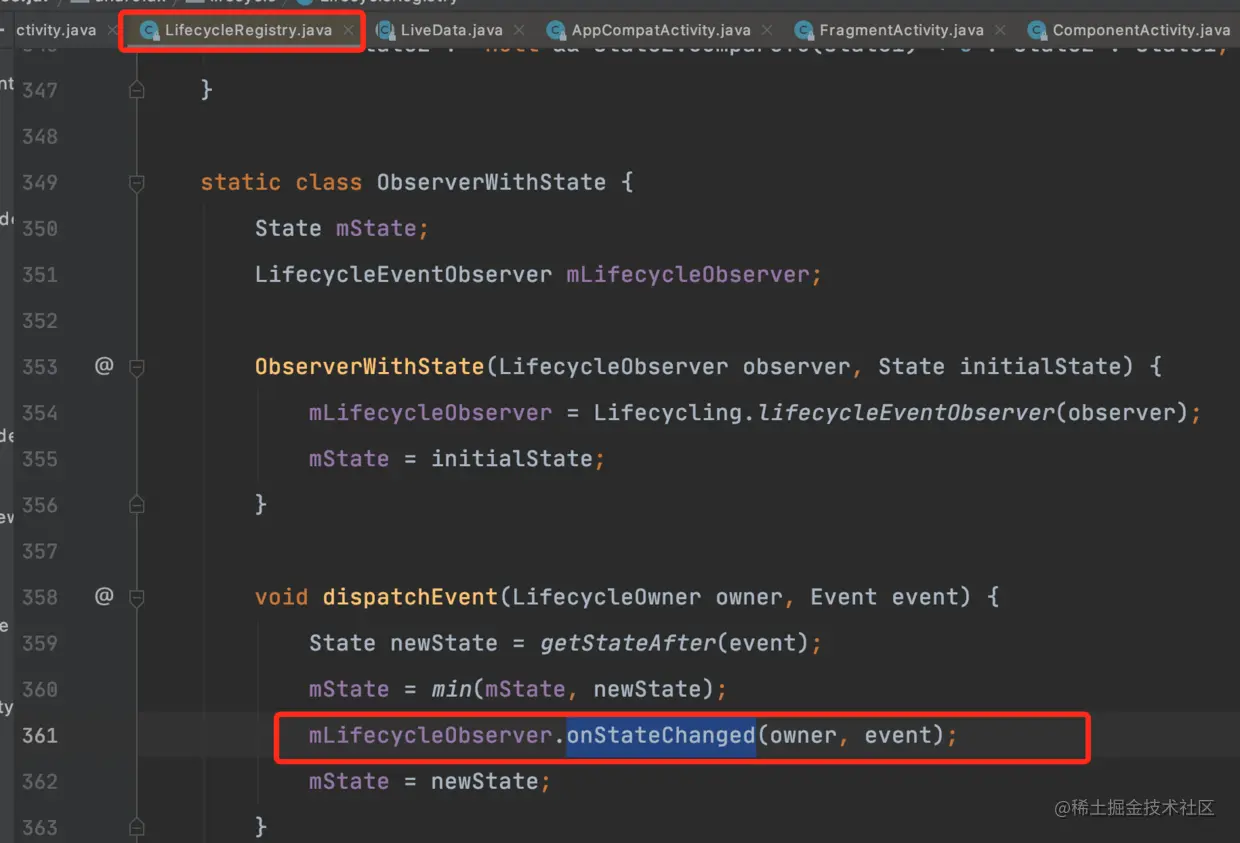
Task: Collapse the dispatchEvent fold marker at line 358
Action: [137, 598]
